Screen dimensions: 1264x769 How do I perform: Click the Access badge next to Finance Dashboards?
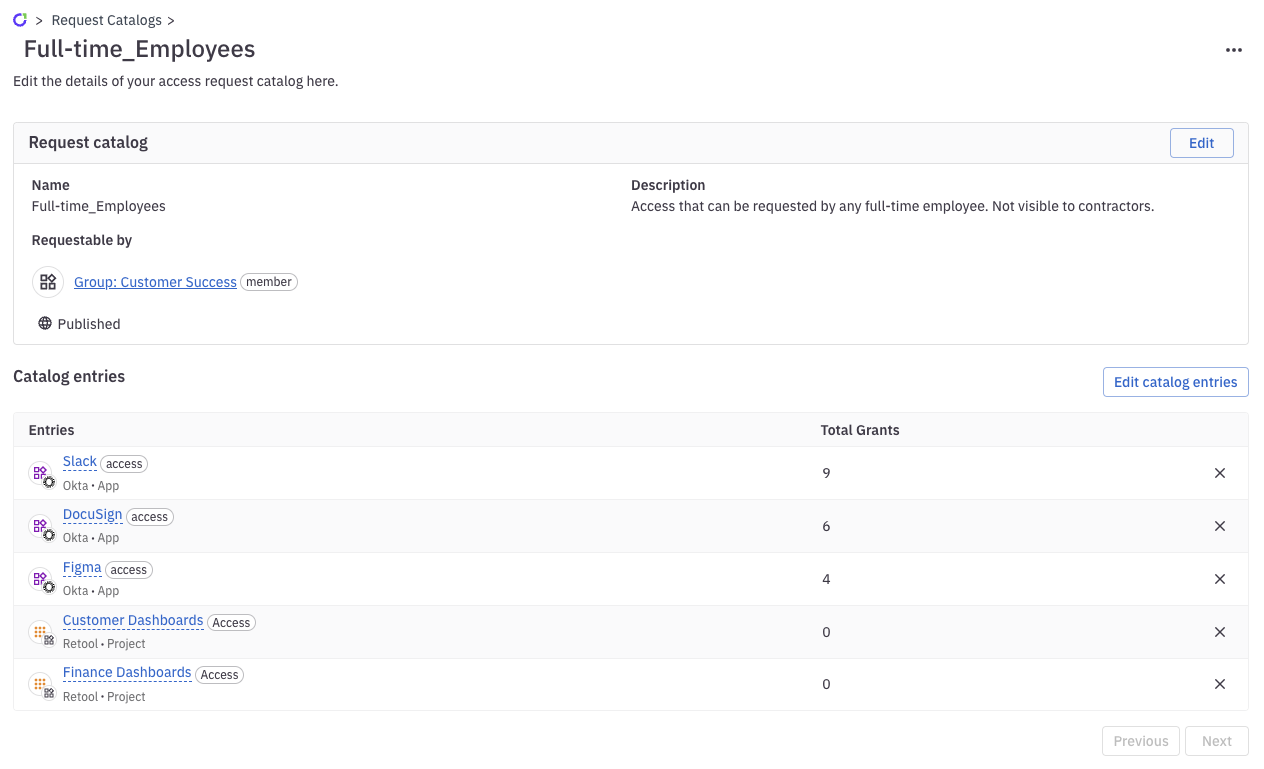coord(219,675)
